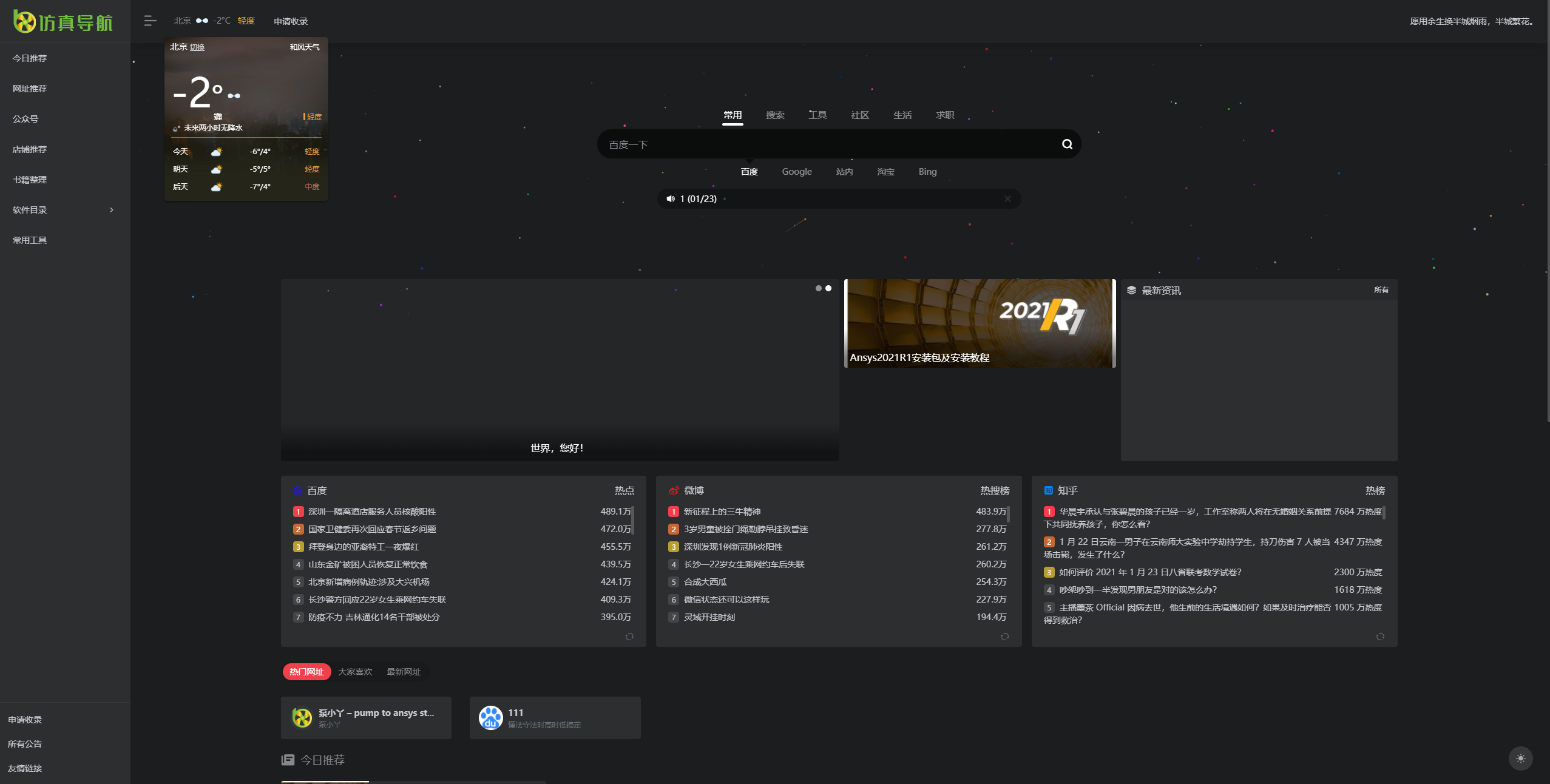Switch to 大家喜欢 tab

pyautogui.click(x=355, y=672)
